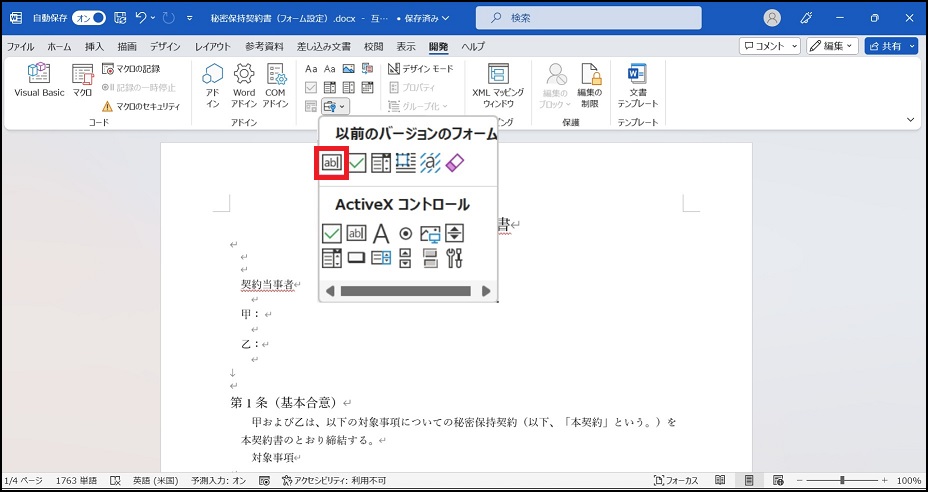Image resolution: width=928 pixels, height=492 pixels.
Task: Insert combo box content control
Action: [330, 87]
